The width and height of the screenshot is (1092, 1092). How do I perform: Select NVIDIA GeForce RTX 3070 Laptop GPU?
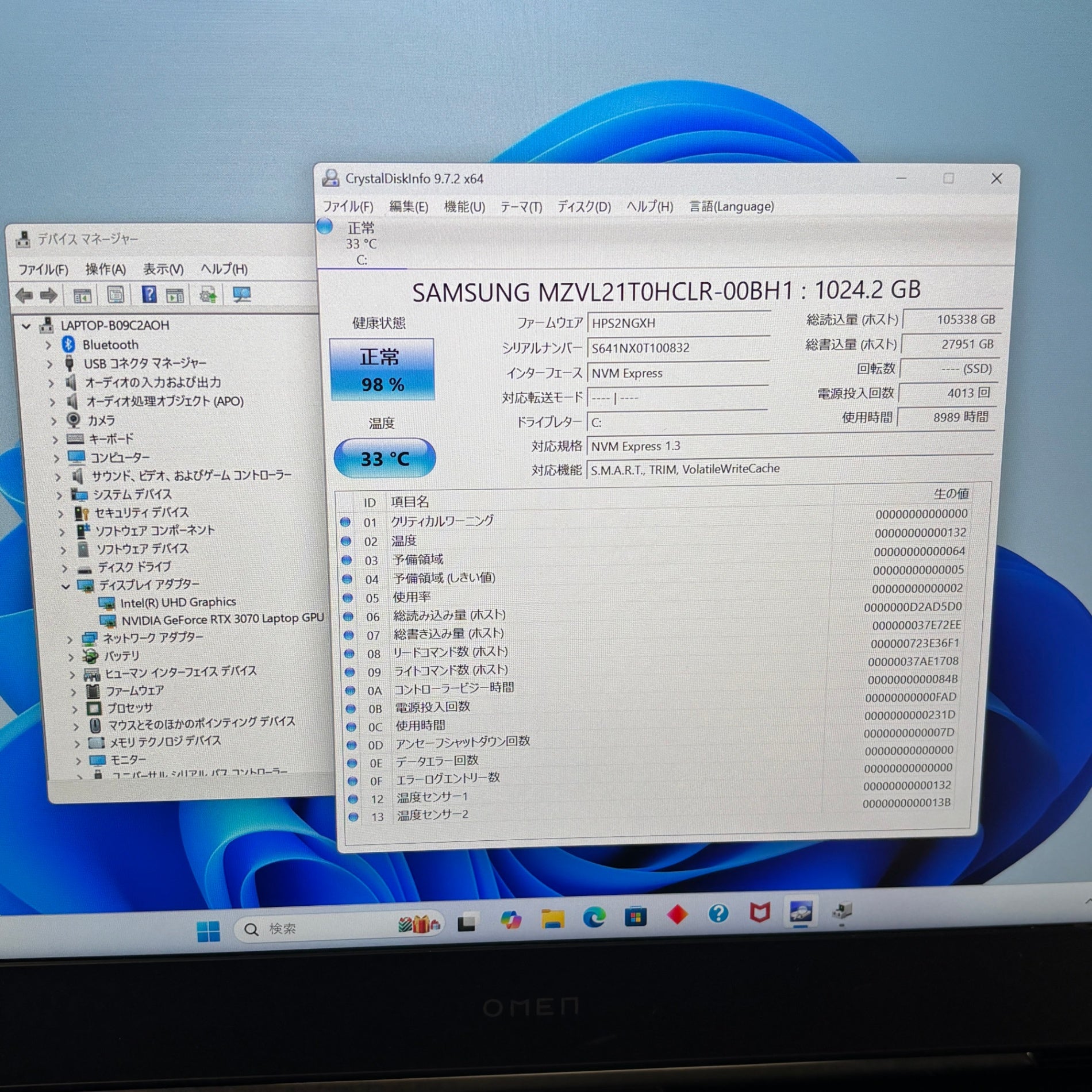click(x=222, y=619)
